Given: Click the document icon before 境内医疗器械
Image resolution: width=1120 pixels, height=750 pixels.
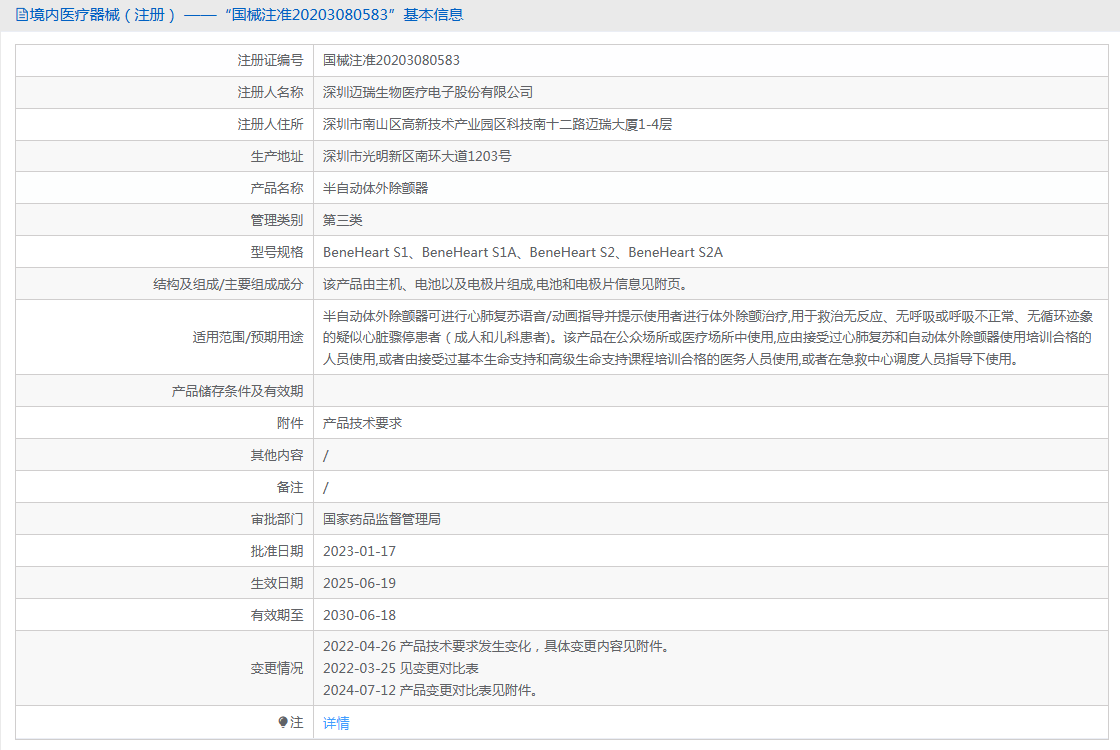Looking at the screenshot, I should point(22,15).
